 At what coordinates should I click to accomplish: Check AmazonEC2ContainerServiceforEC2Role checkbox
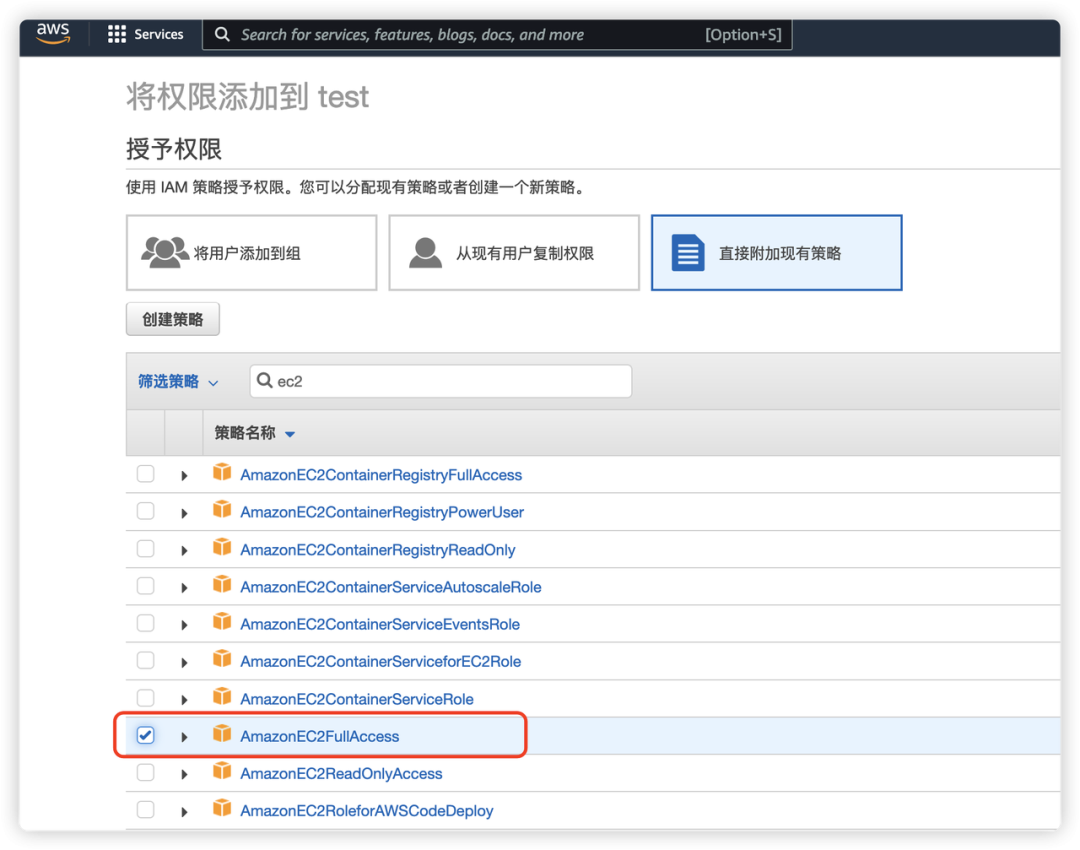click(x=145, y=661)
